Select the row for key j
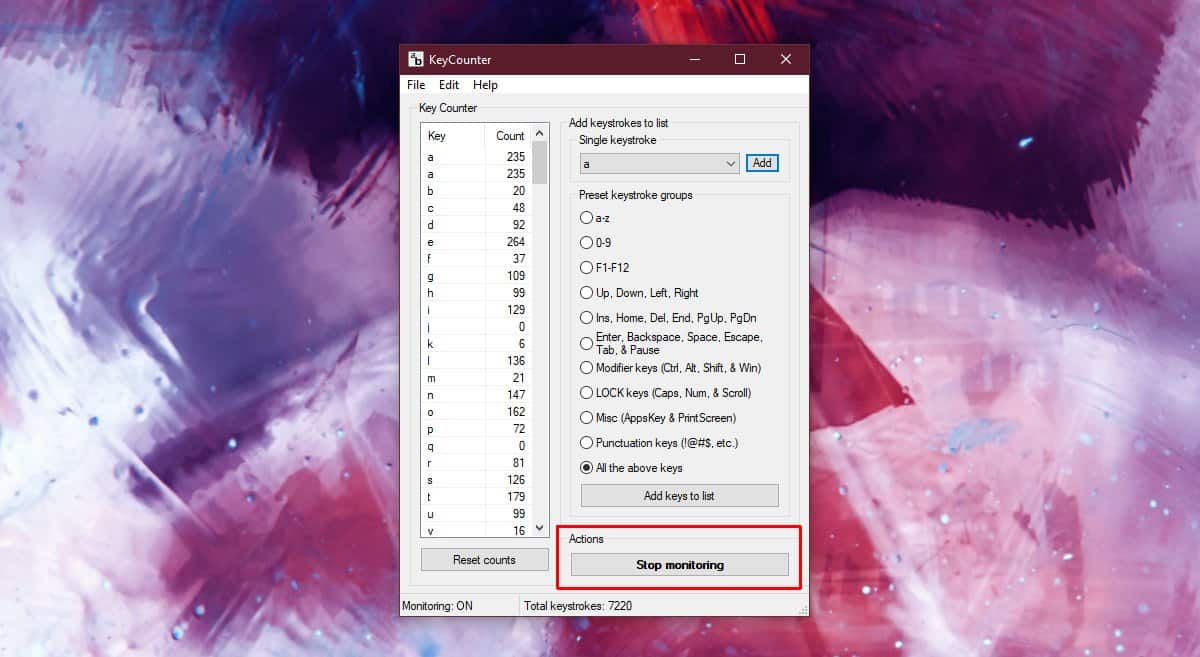Viewport: 1200px width, 657px height. tap(476, 327)
